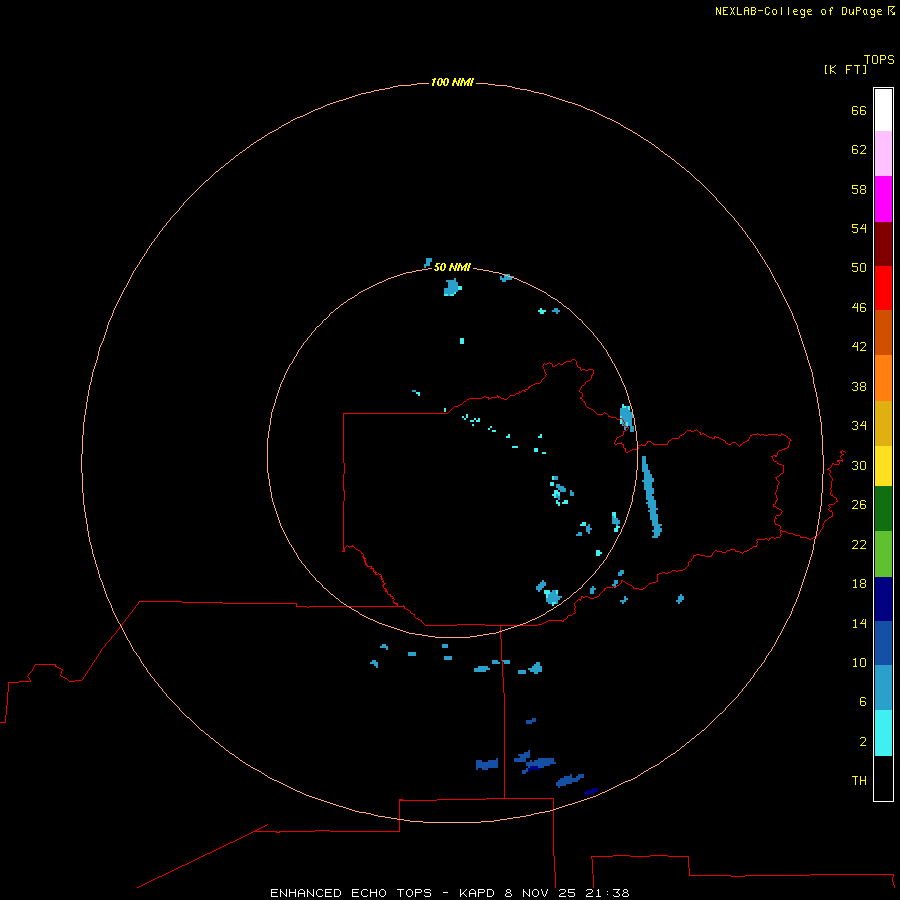The height and width of the screenshot is (900, 900).
Task: Click the legend value 10
Action: pos(859,662)
